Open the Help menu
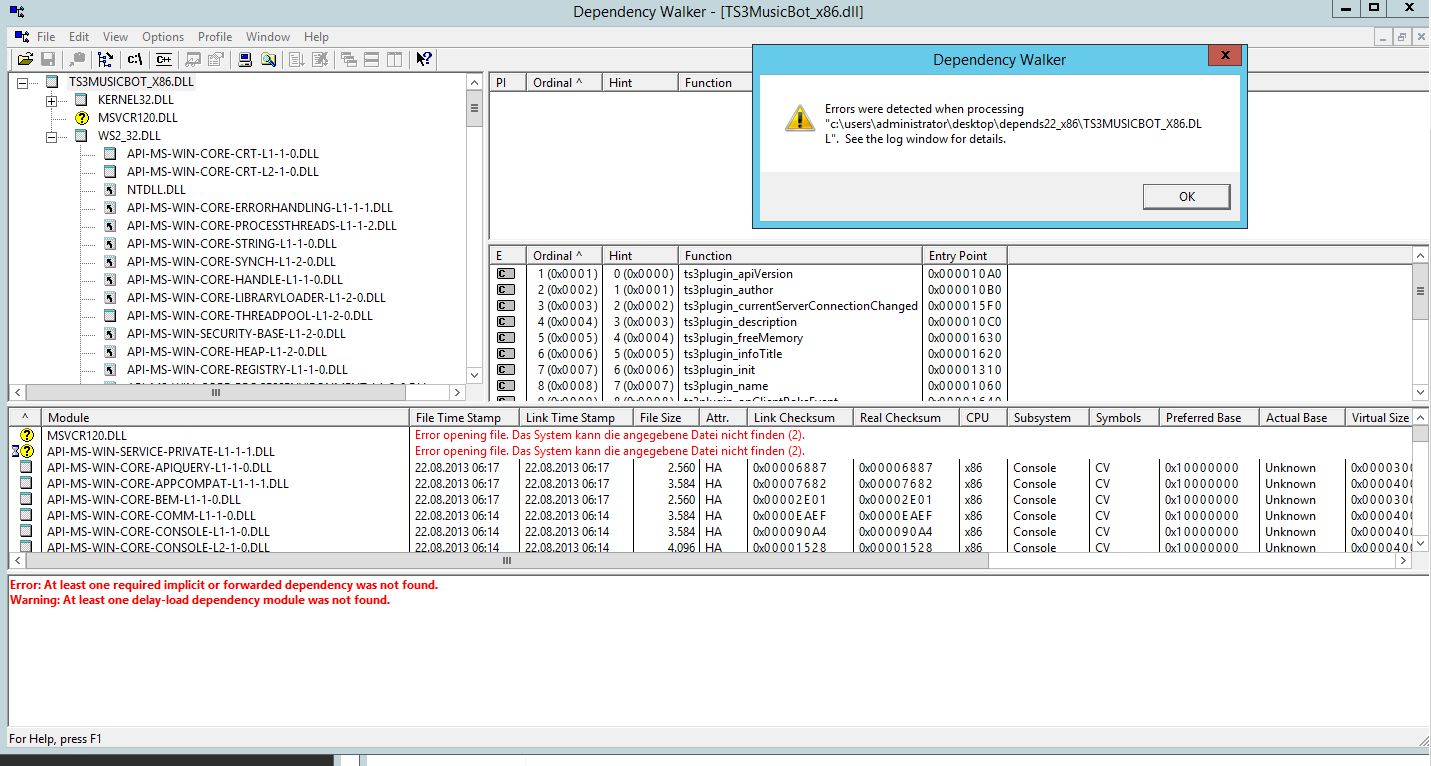This screenshot has height=766, width=1431. [316, 37]
